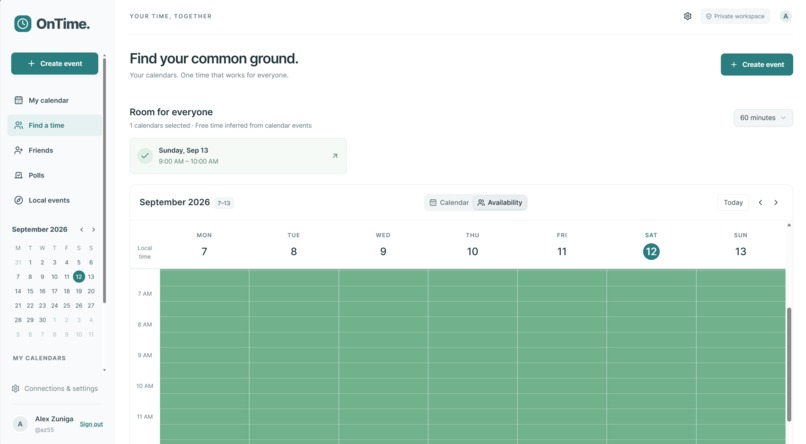Click the Sunday 13 column header
The height and width of the screenshot is (444, 806).
click(740, 246)
